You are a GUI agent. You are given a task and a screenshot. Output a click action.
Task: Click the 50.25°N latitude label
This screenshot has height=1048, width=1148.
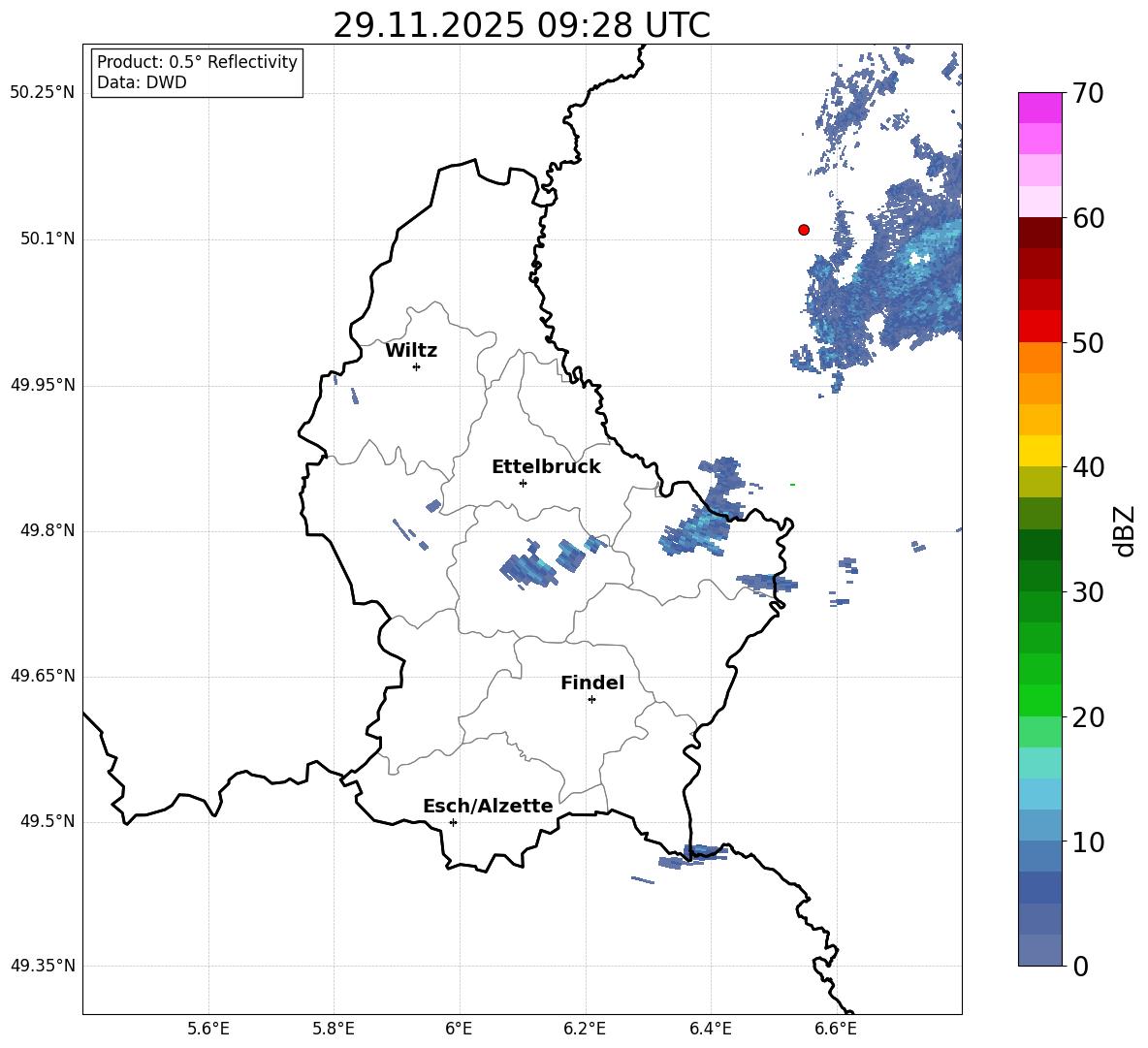pos(43,93)
